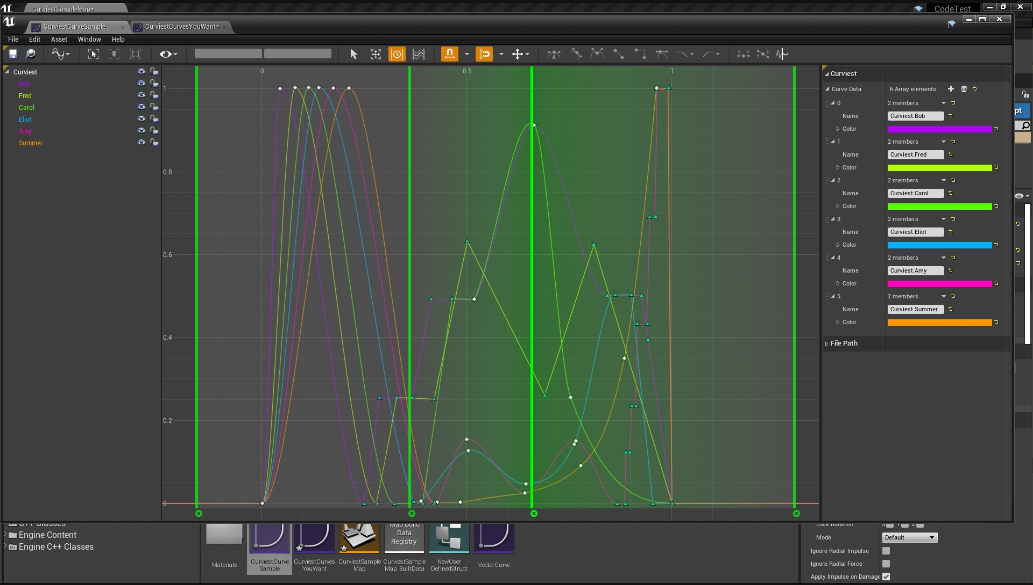Open time snapping dropdown arrow
Screen dimensions: 1033x585
point(466,54)
